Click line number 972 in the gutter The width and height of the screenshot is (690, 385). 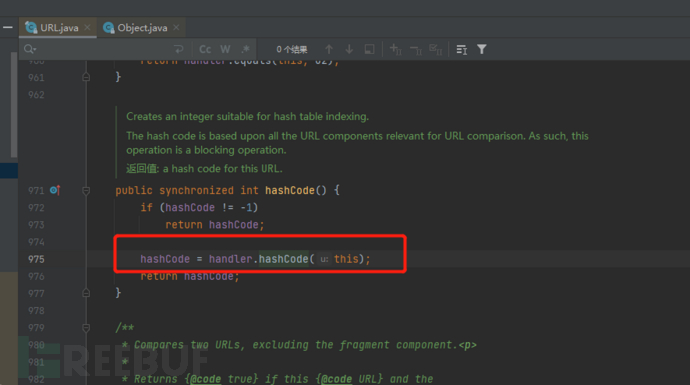pyautogui.click(x=36, y=208)
